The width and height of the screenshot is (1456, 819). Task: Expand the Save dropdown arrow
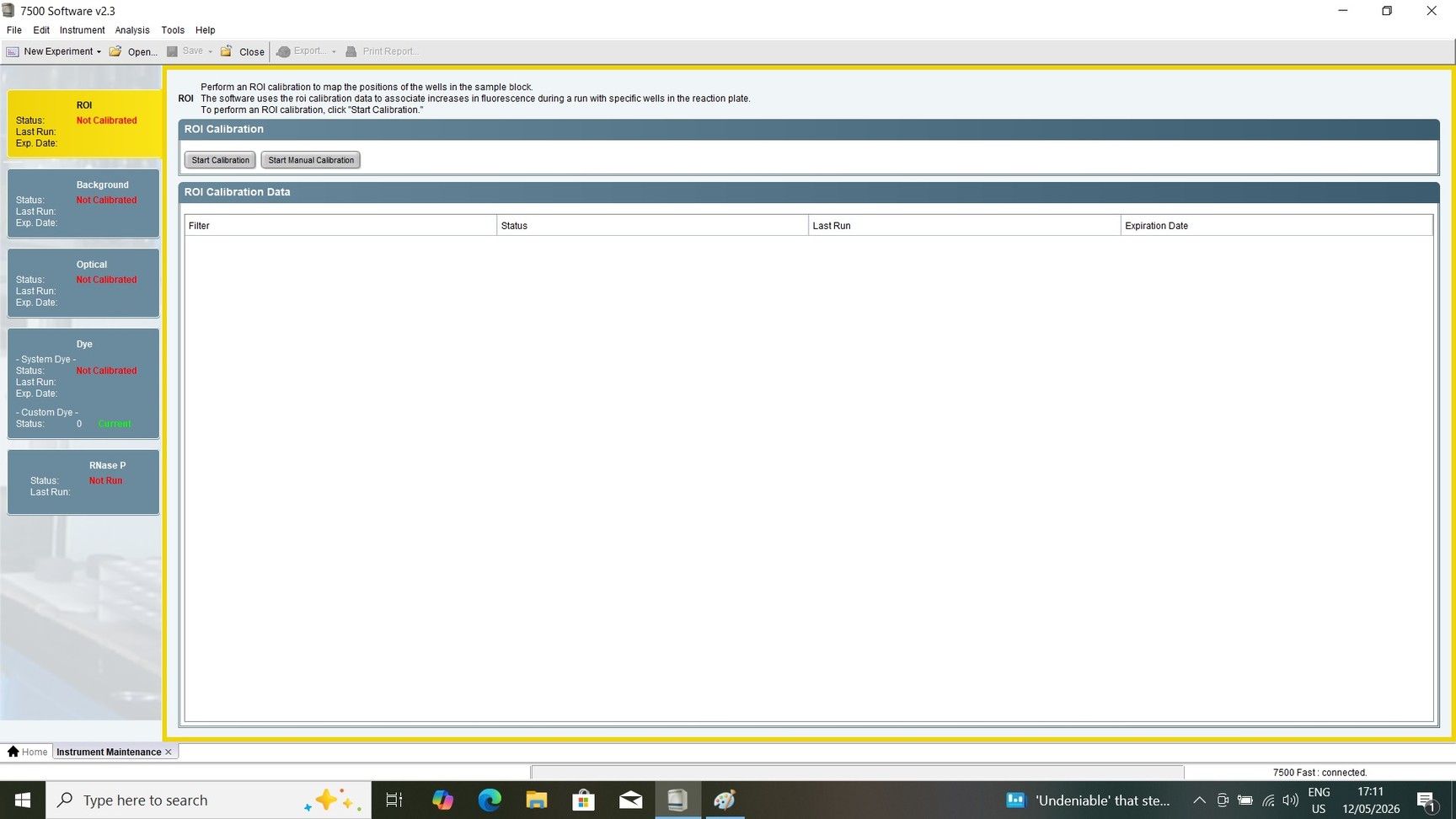click(x=211, y=52)
